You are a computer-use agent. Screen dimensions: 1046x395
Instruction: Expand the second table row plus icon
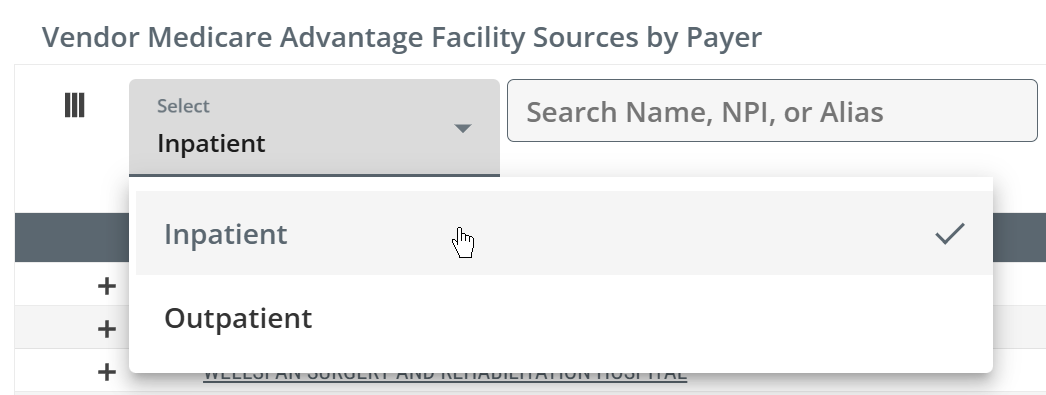[x=107, y=329]
